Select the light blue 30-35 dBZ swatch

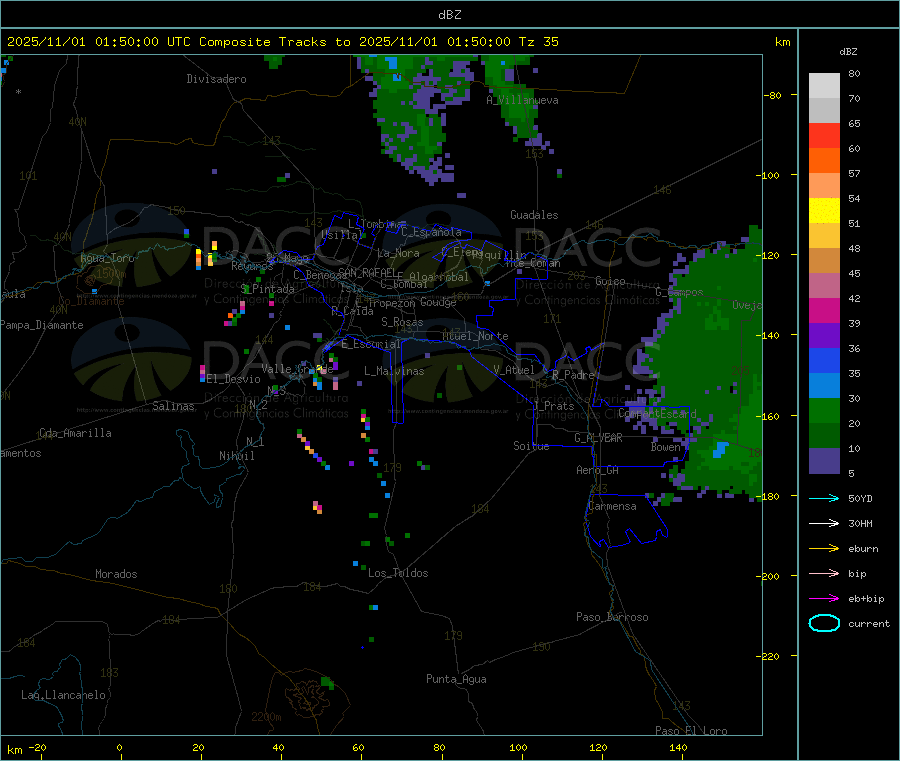tap(824, 386)
